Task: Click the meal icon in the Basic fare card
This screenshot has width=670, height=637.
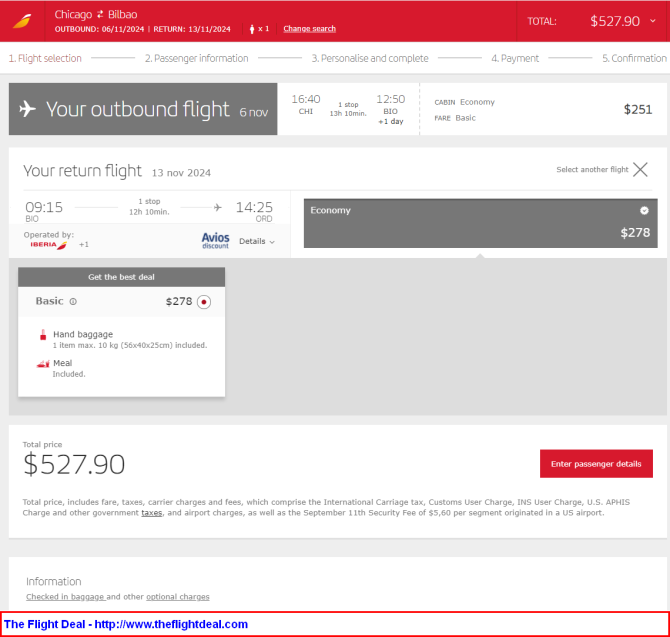Action: point(43,364)
